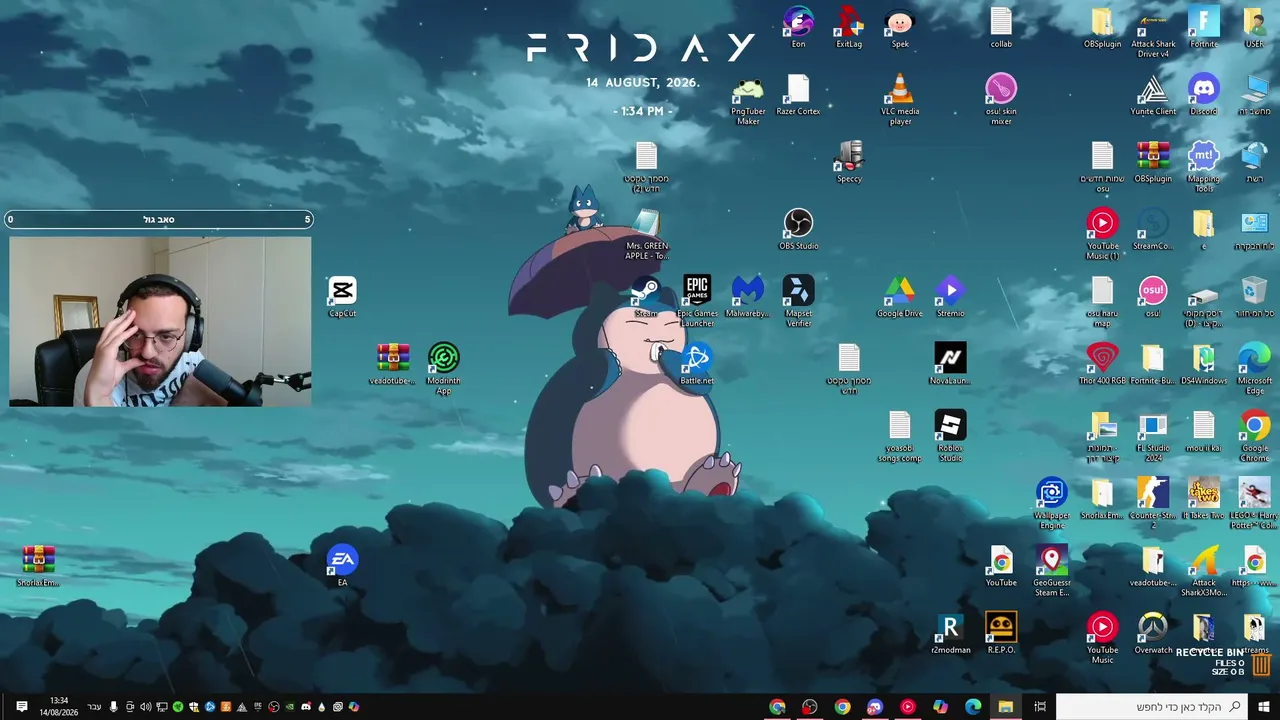The height and width of the screenshot is (720, 1280).
Task: Open the LEGO Harry Potter shortcut
Action: click(x=1254, y=503)
